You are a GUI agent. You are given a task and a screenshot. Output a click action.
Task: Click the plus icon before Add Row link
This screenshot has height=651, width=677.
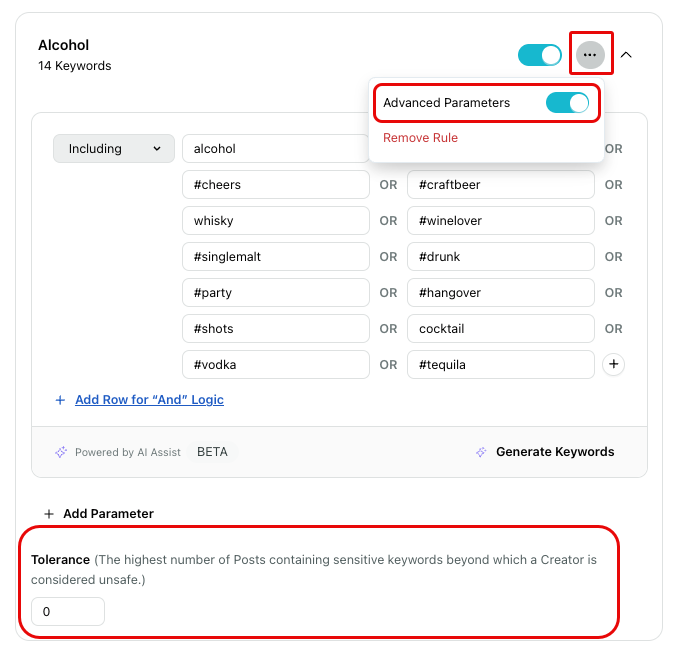pos(60,400)
